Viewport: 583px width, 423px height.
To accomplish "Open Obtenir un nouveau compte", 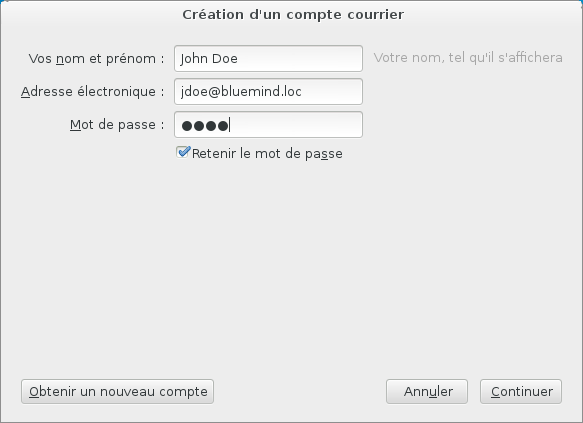I will tap(117, 391).
